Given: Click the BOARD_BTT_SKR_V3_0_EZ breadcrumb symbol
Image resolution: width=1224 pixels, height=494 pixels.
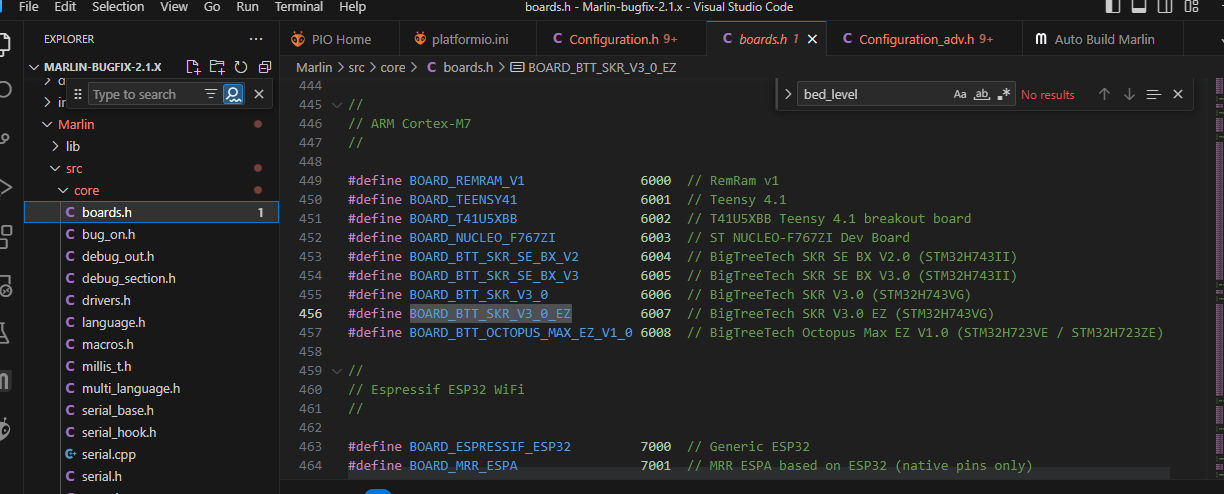Looking at the screenshot, I should pos(592,67).
